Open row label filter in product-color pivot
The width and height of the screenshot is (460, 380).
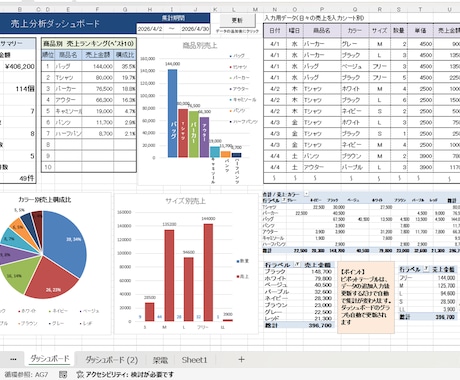tap(284, 200)
